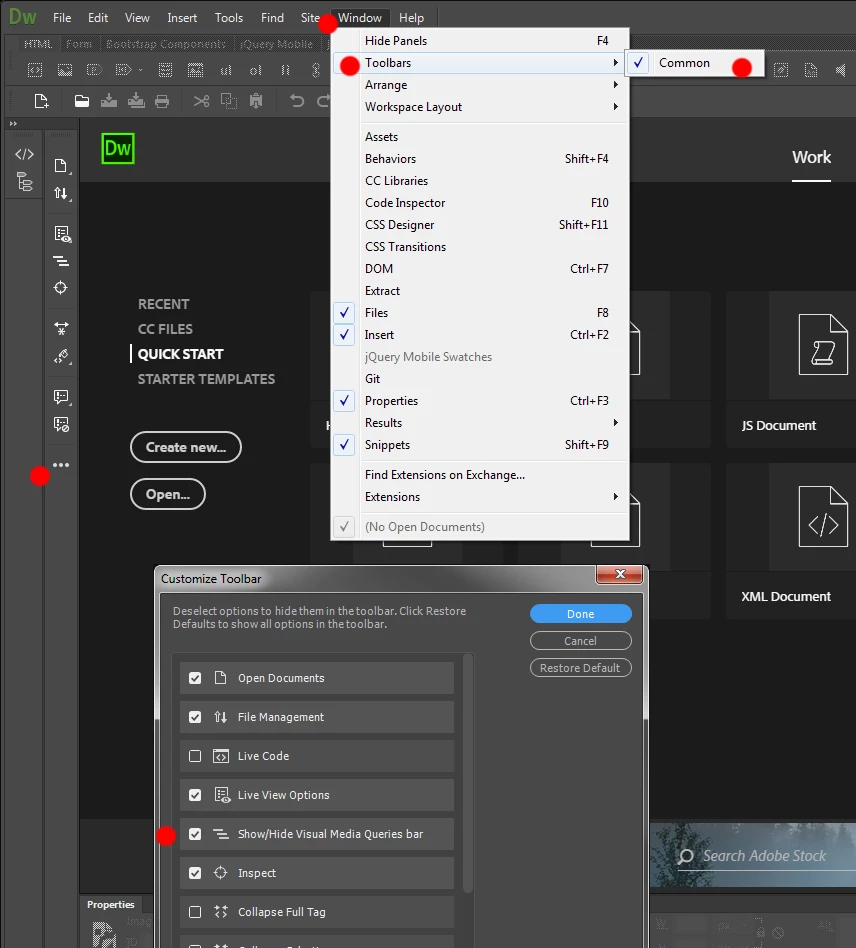This screenshot has width=856, height=948.
Task: Insert ordered list with ol icon
Action: (256, 71)
